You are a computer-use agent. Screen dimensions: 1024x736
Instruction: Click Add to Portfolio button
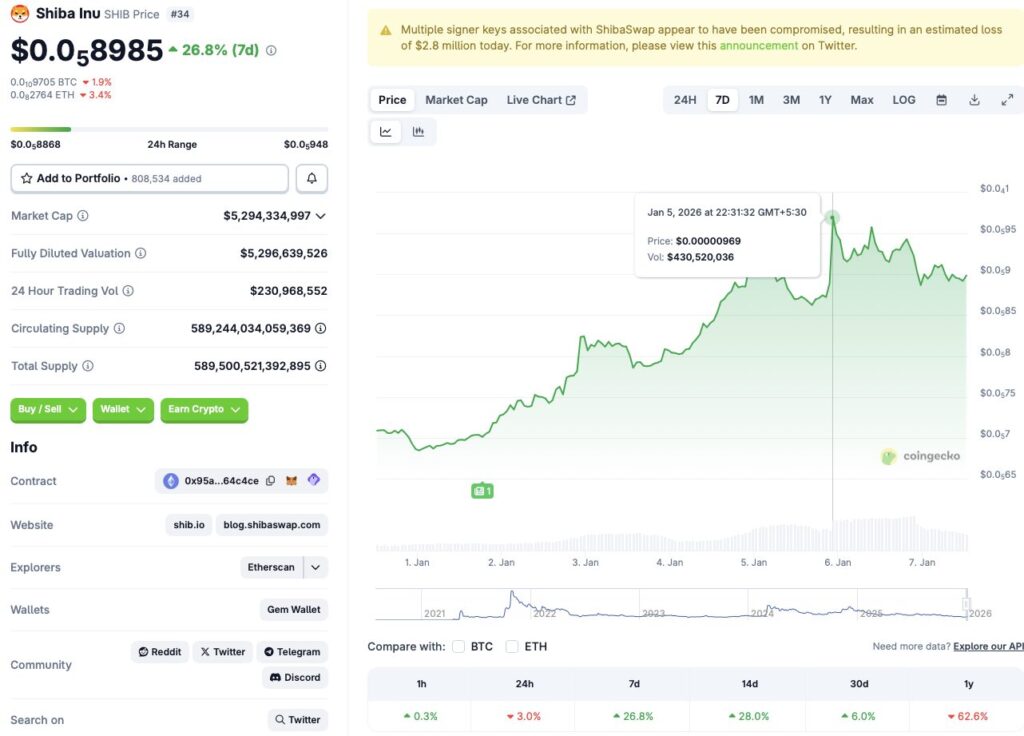[x=149, y=178]
